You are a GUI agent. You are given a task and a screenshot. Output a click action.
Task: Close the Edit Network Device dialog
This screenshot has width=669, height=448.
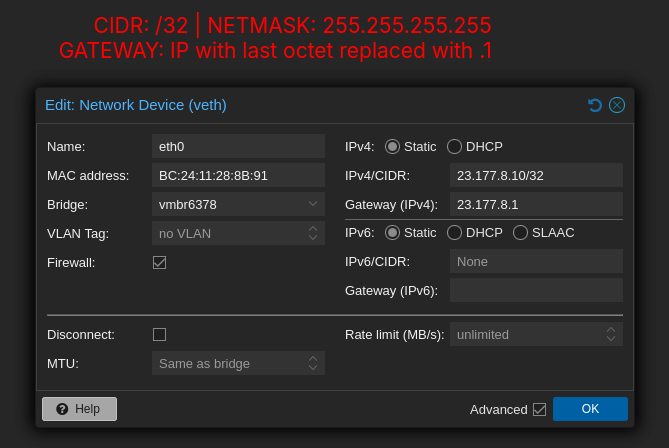[x=617, y=105]
